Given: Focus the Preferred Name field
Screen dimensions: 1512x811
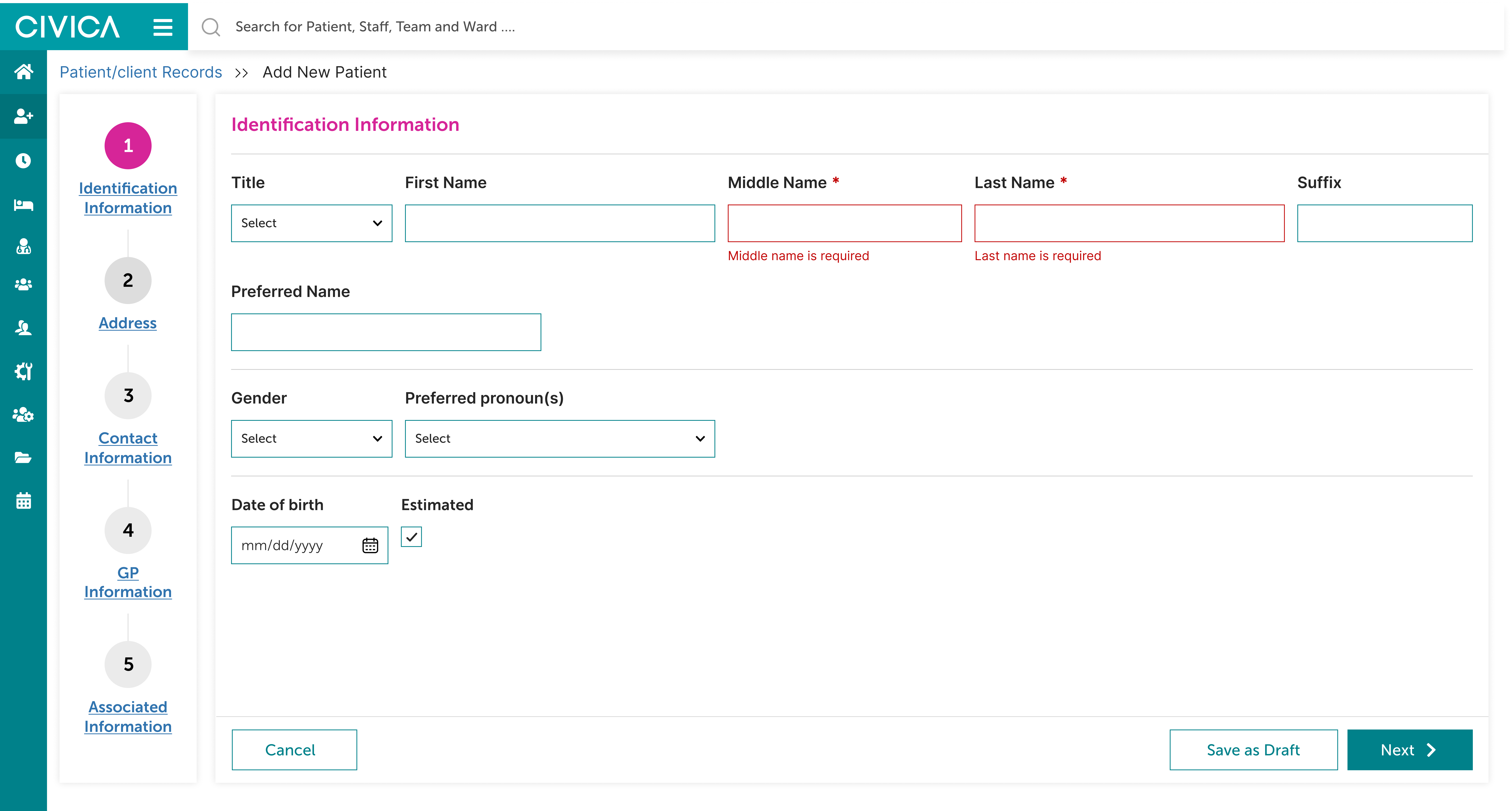Looking at the screenshot, I should pyautogui.click(x=386, y=332).
